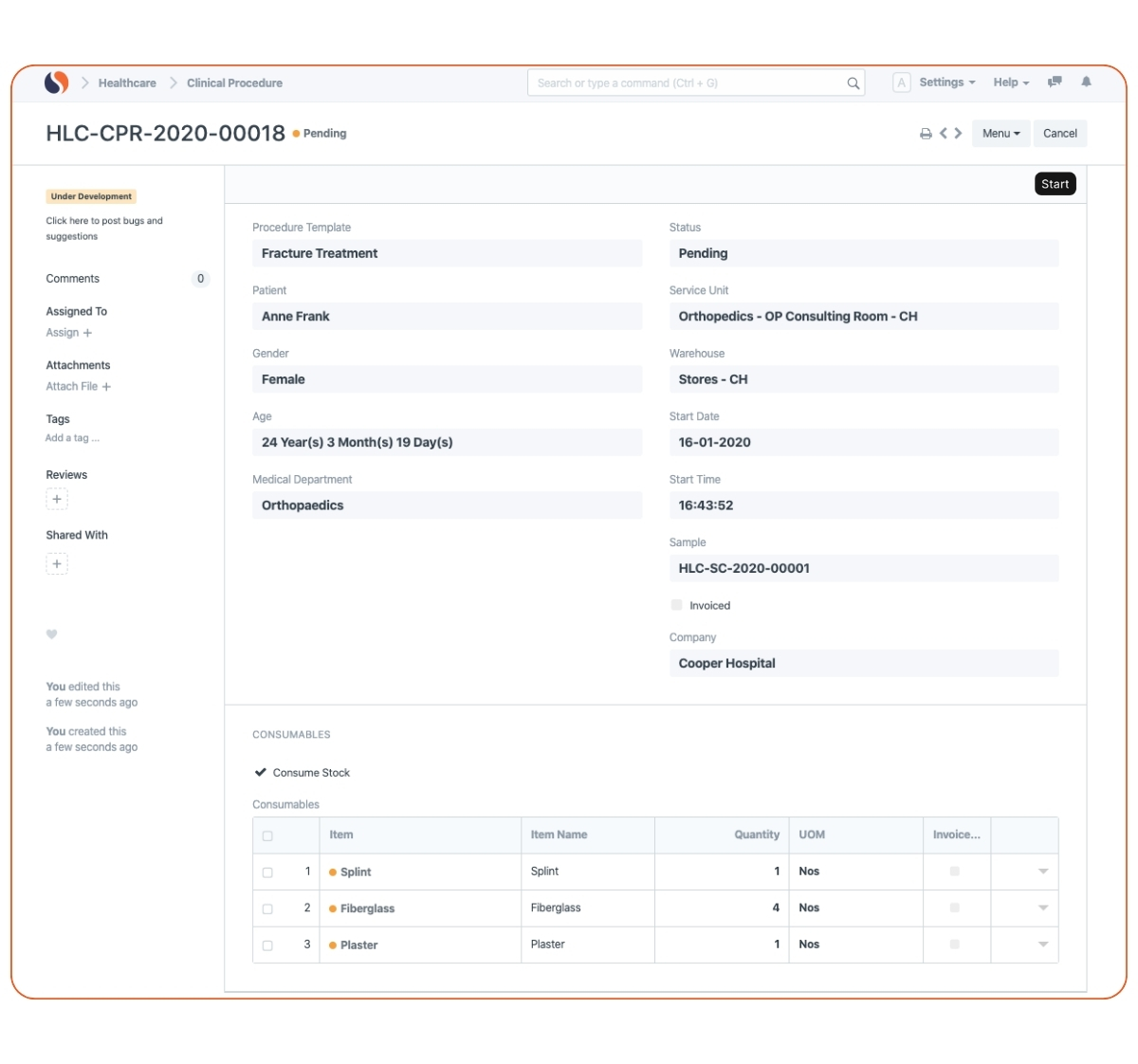Click the heart like icon
Viewport: 1138px width, 1064px height.
tap(52, 634)
